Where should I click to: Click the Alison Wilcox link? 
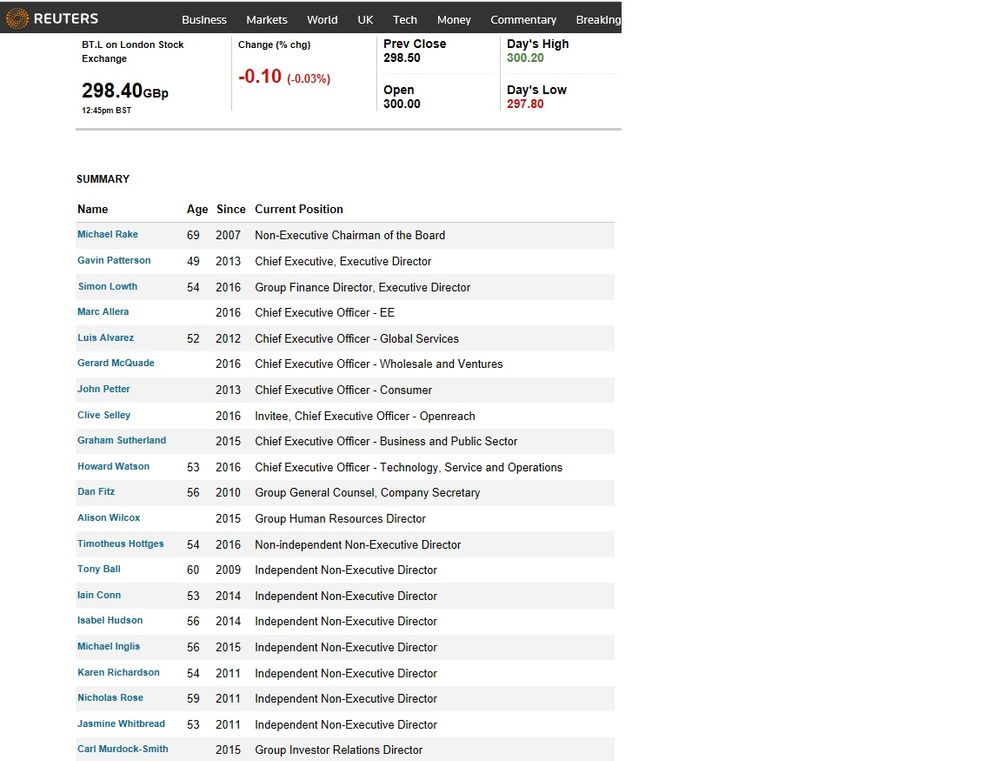pos(109,518)
